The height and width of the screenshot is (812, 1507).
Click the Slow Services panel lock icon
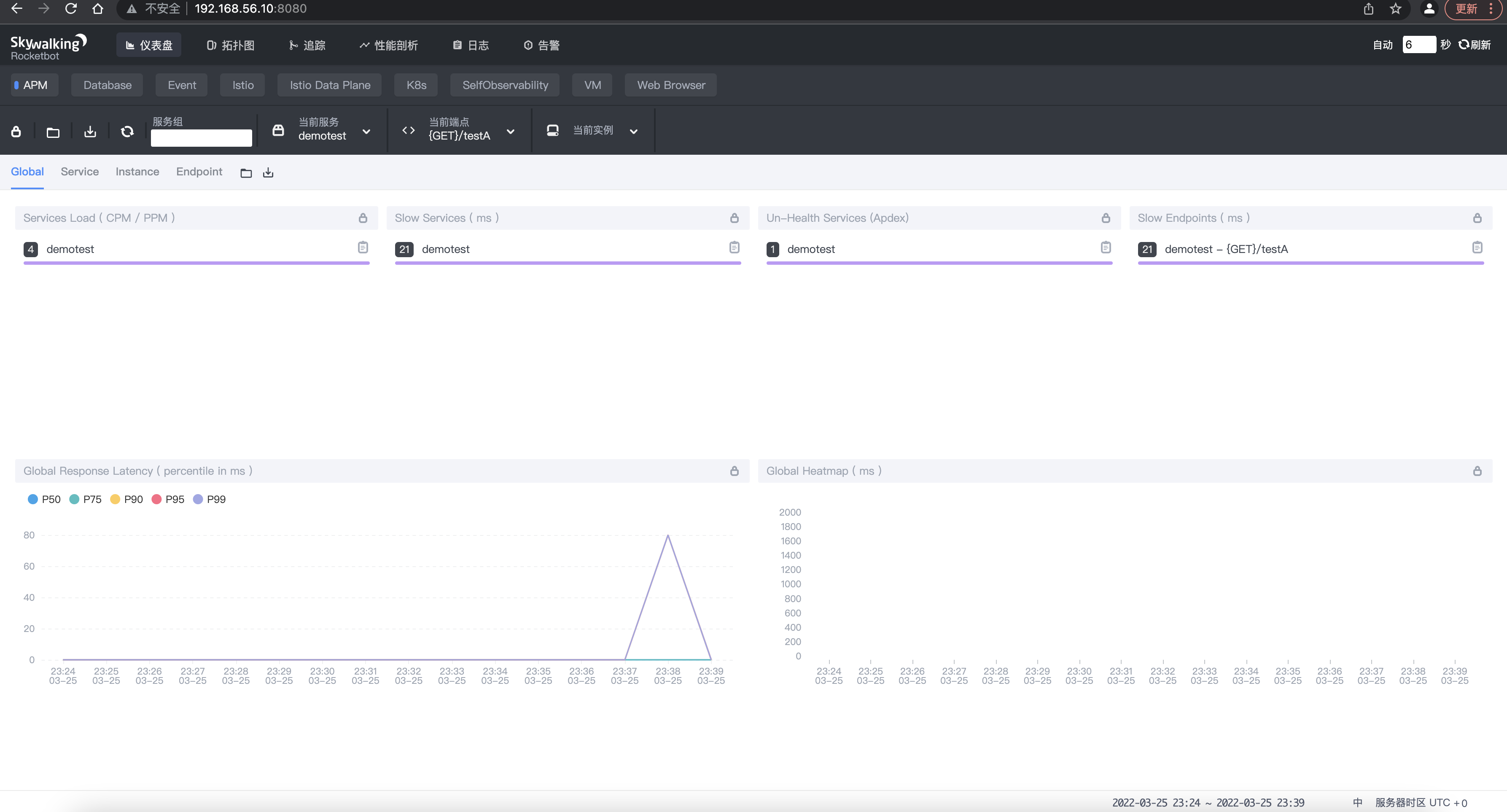pyautogui.click(x=734, y=218)
